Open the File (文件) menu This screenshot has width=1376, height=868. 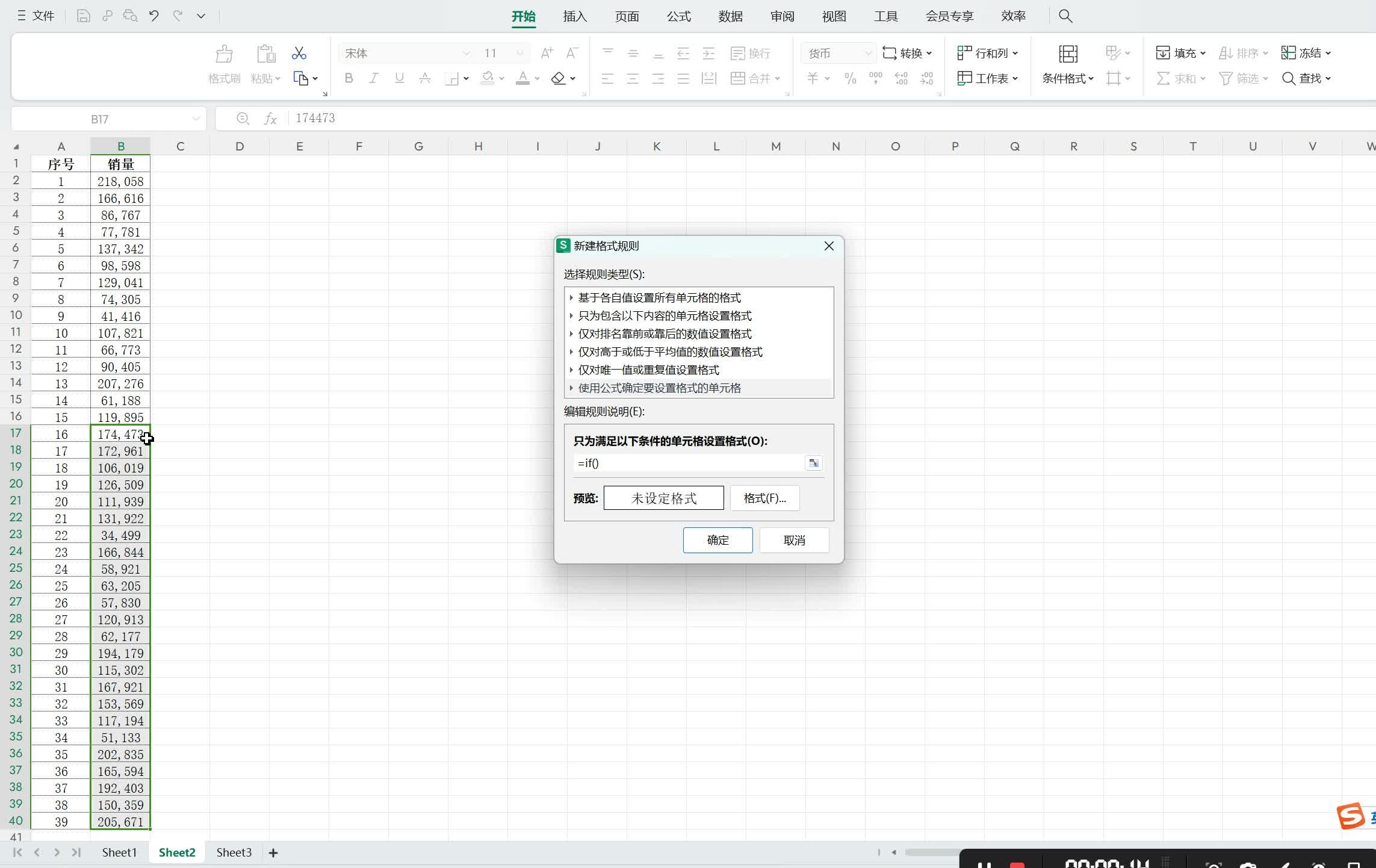[x=36, y=16]
